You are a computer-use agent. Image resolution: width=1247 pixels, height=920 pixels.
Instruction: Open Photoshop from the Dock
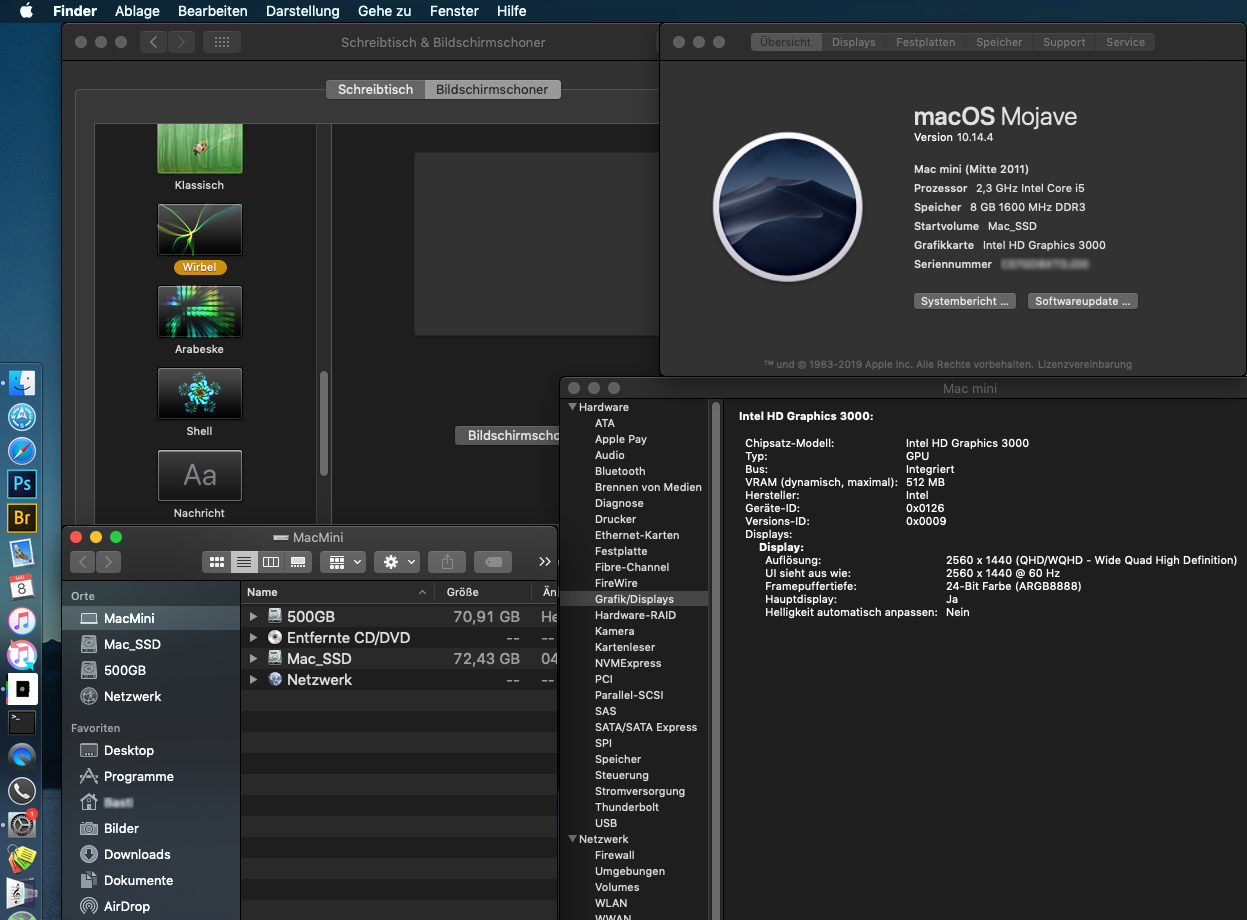pos(22,484)
